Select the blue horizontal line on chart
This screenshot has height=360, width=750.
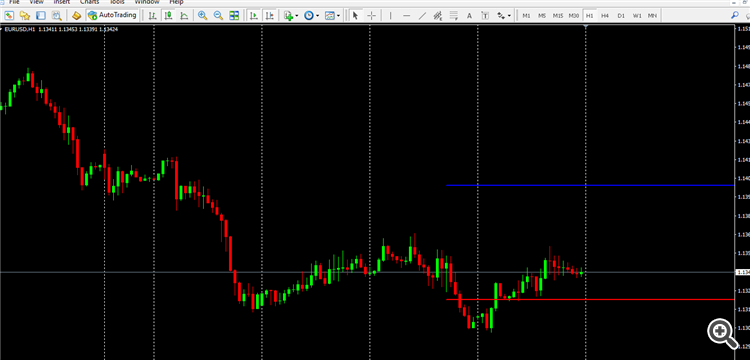point(590,185)
